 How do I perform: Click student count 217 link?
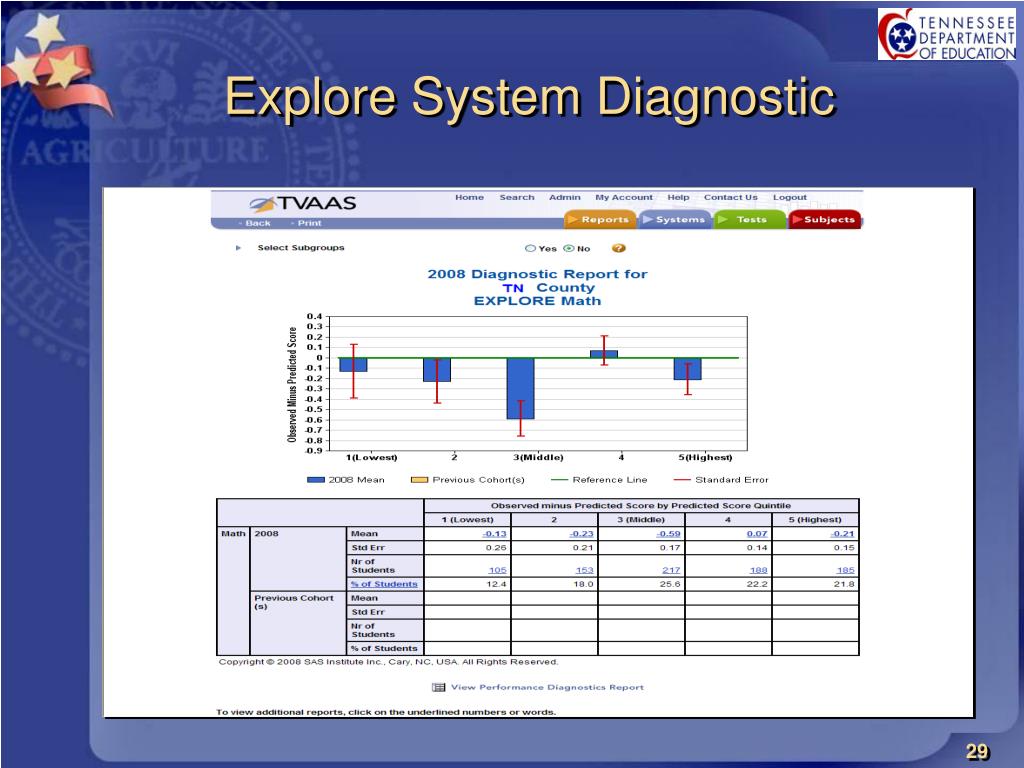click(671, 570)
